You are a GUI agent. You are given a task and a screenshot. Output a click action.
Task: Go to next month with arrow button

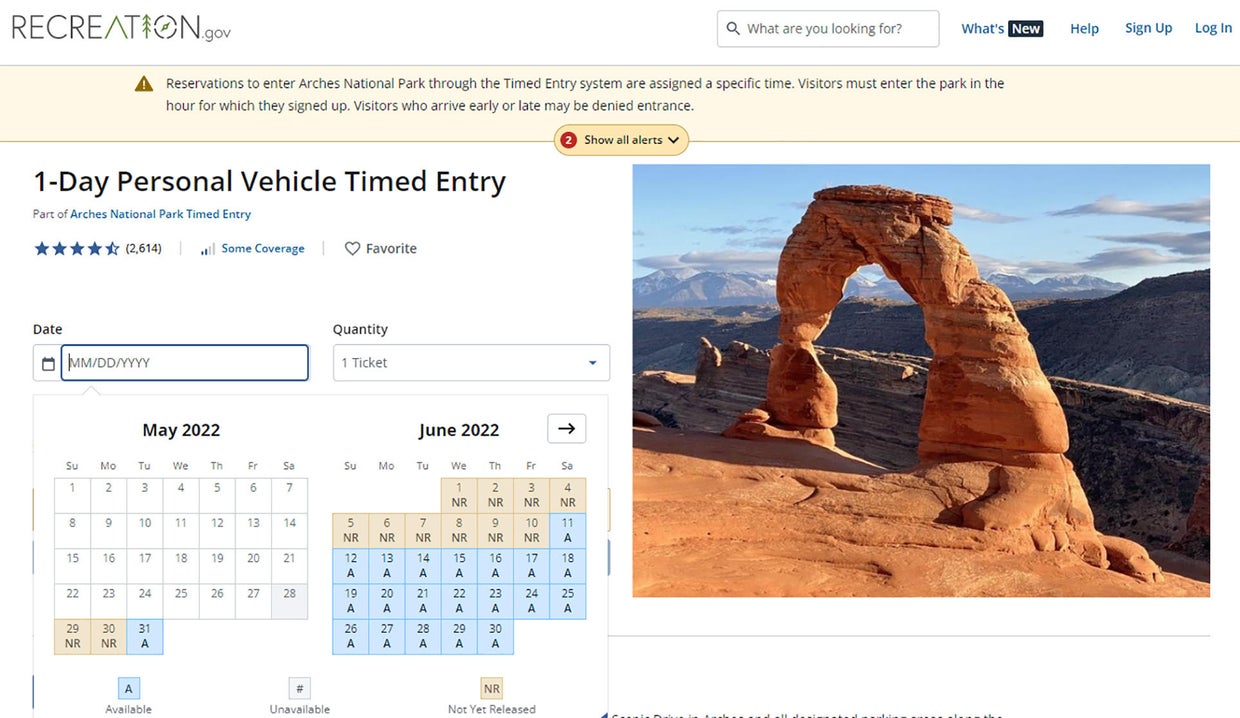point(566,429)
